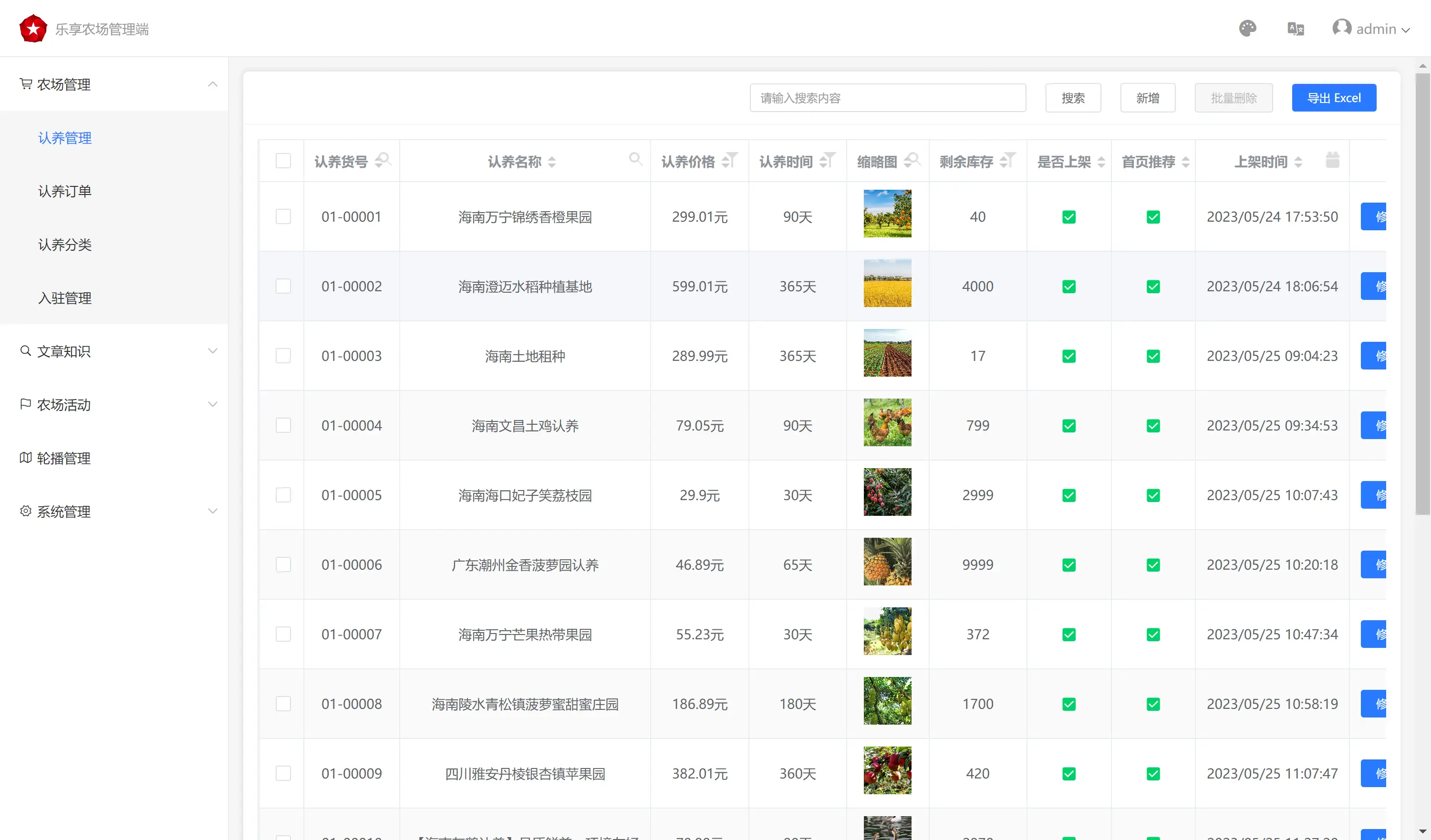Open the orange orchard thumbnail for 01-00001

(887, 214)
